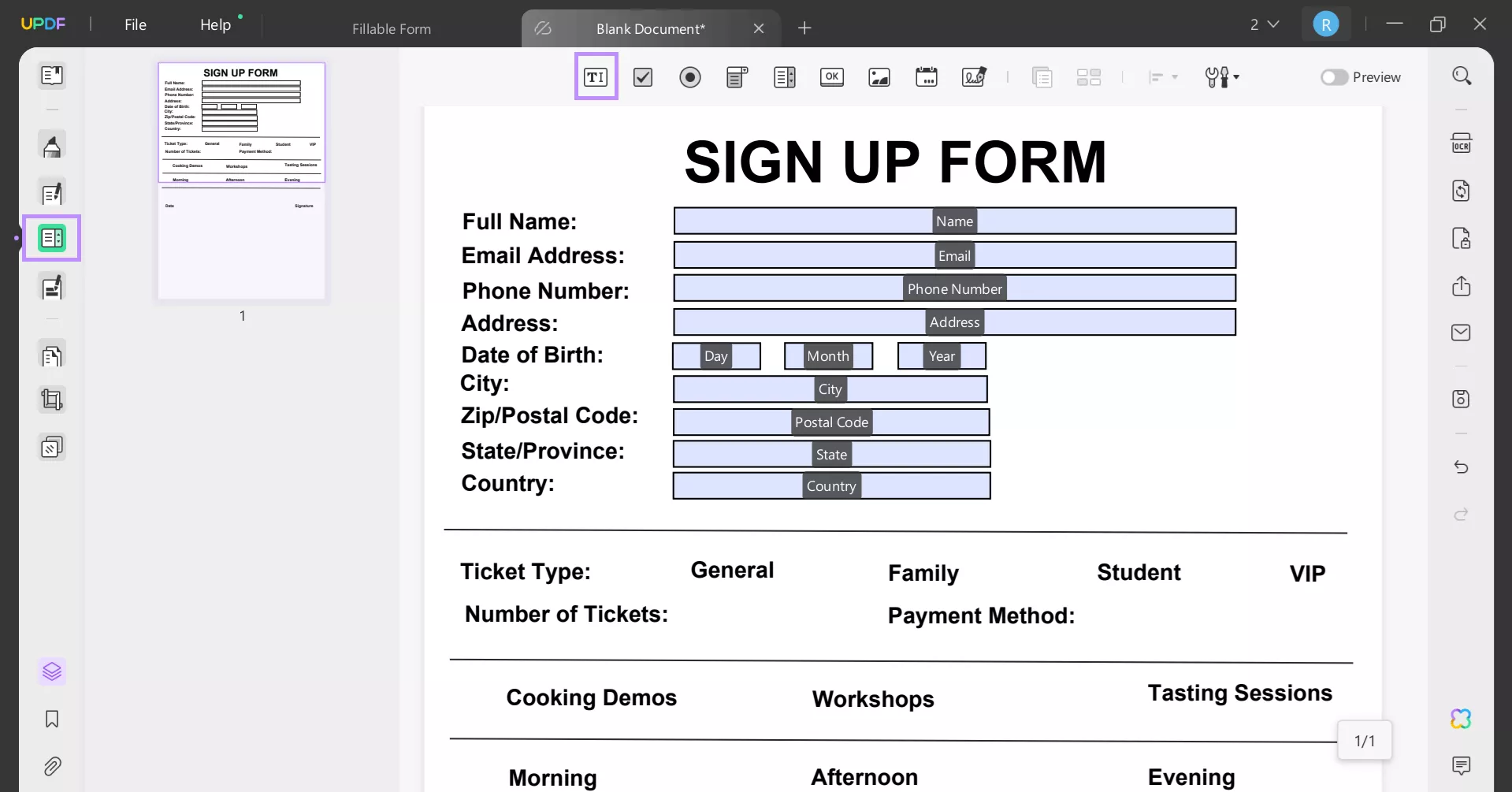Click the Name text field
This screenshot has height=792, width=1512.
click(x=955, y=221)
